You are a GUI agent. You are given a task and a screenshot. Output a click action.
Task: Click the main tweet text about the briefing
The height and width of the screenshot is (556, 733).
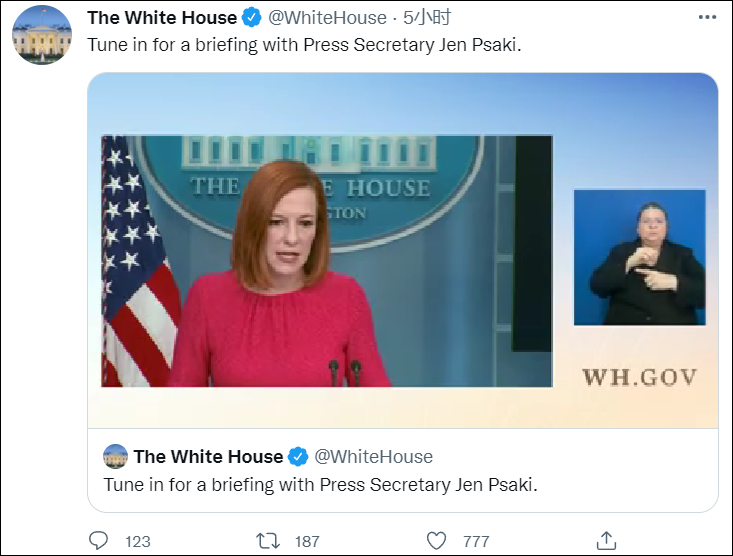[304, 45]
